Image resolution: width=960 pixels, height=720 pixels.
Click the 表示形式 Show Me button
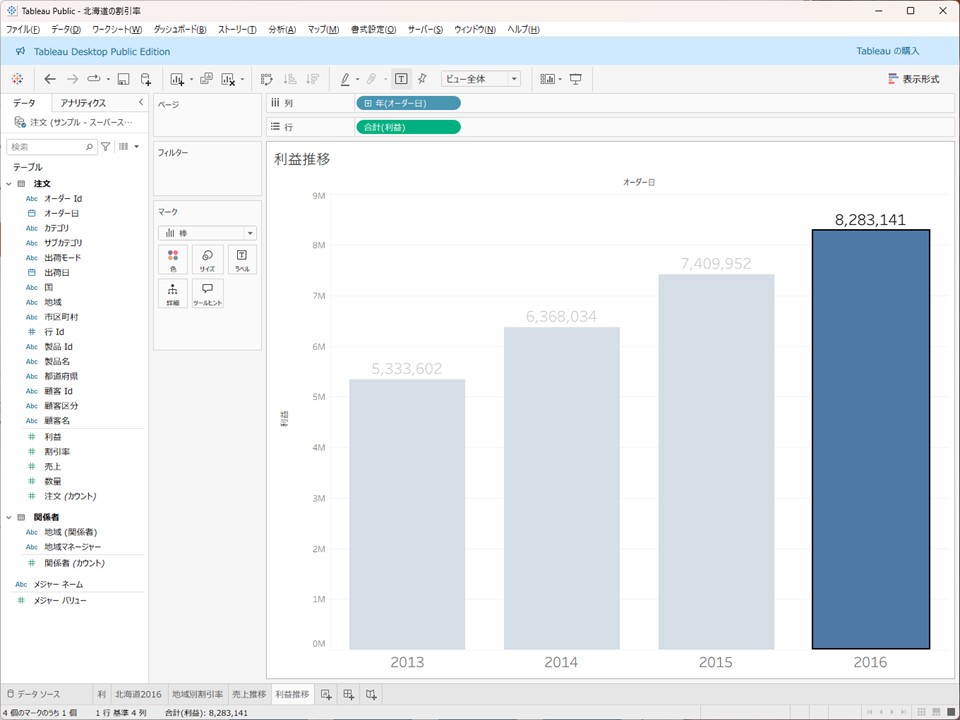tap(913, 79)
